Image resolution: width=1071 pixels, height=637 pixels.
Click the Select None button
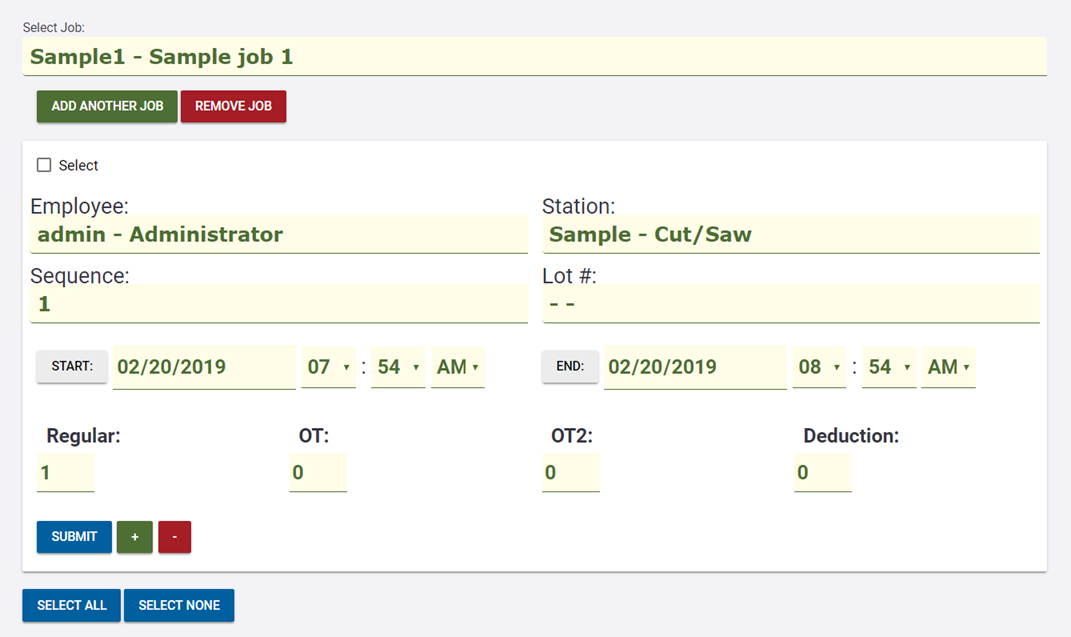click(x=179, y=605)
